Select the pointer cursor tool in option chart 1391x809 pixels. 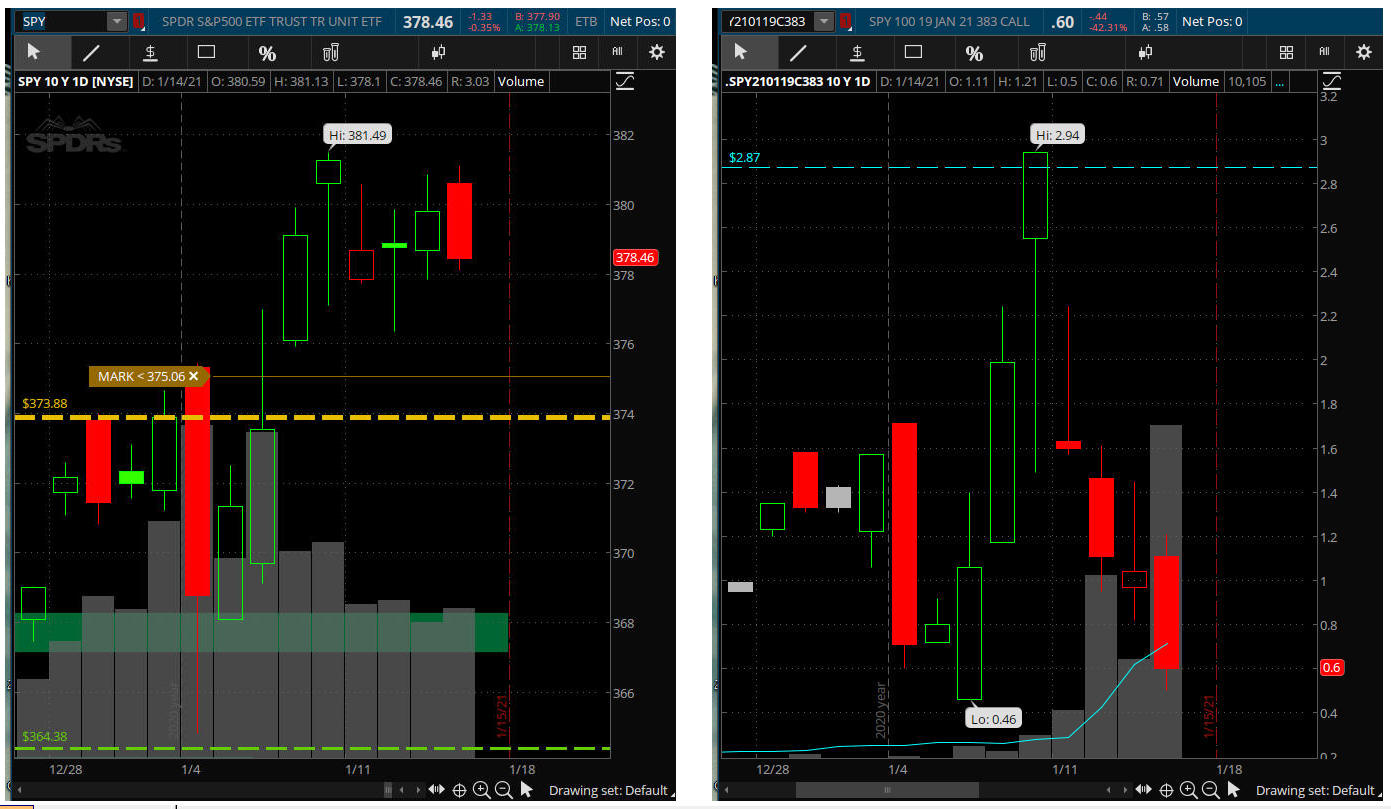click(x=741, y=53)
